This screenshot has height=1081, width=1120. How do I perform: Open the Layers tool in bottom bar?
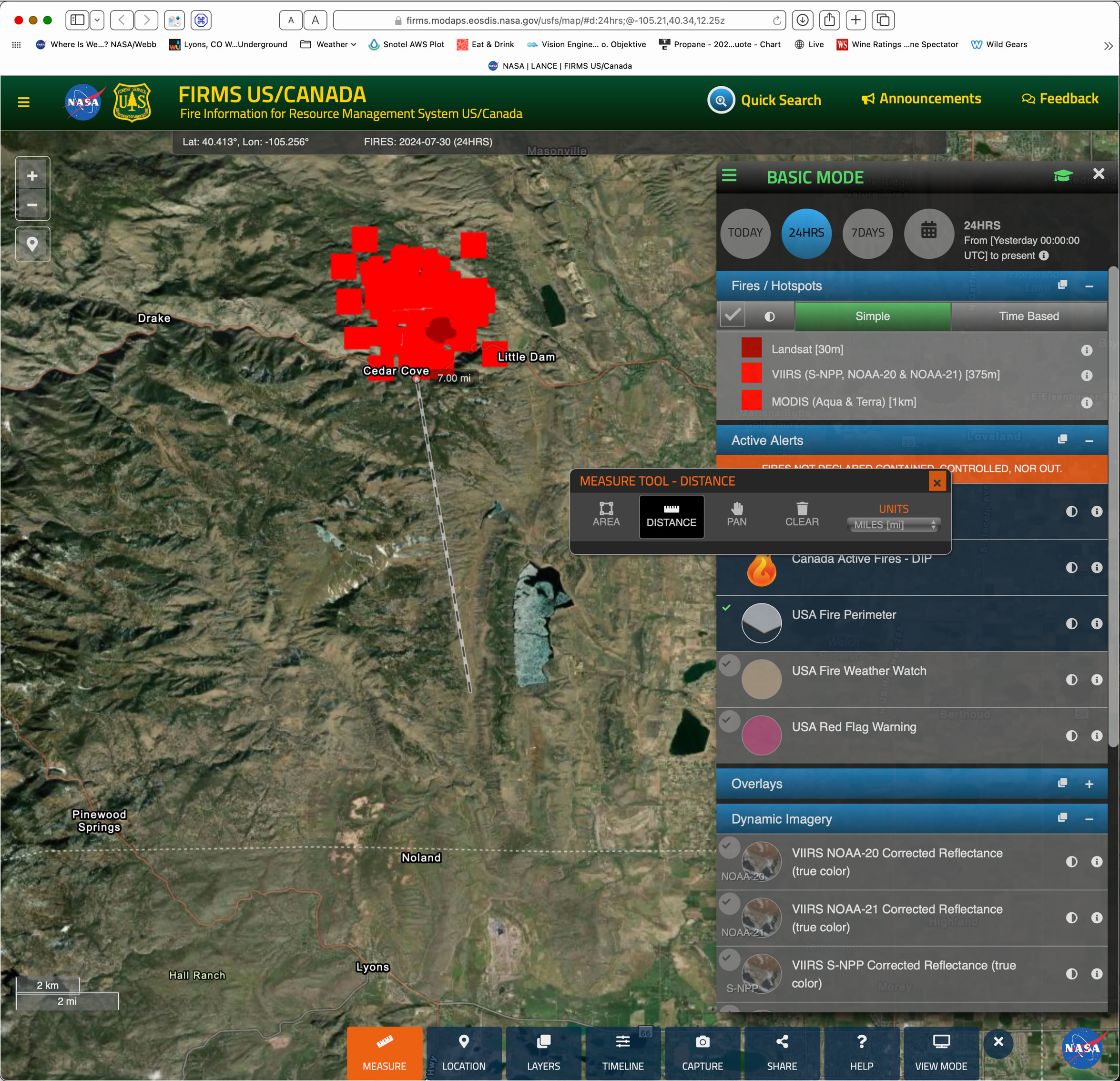[543, 1052]
